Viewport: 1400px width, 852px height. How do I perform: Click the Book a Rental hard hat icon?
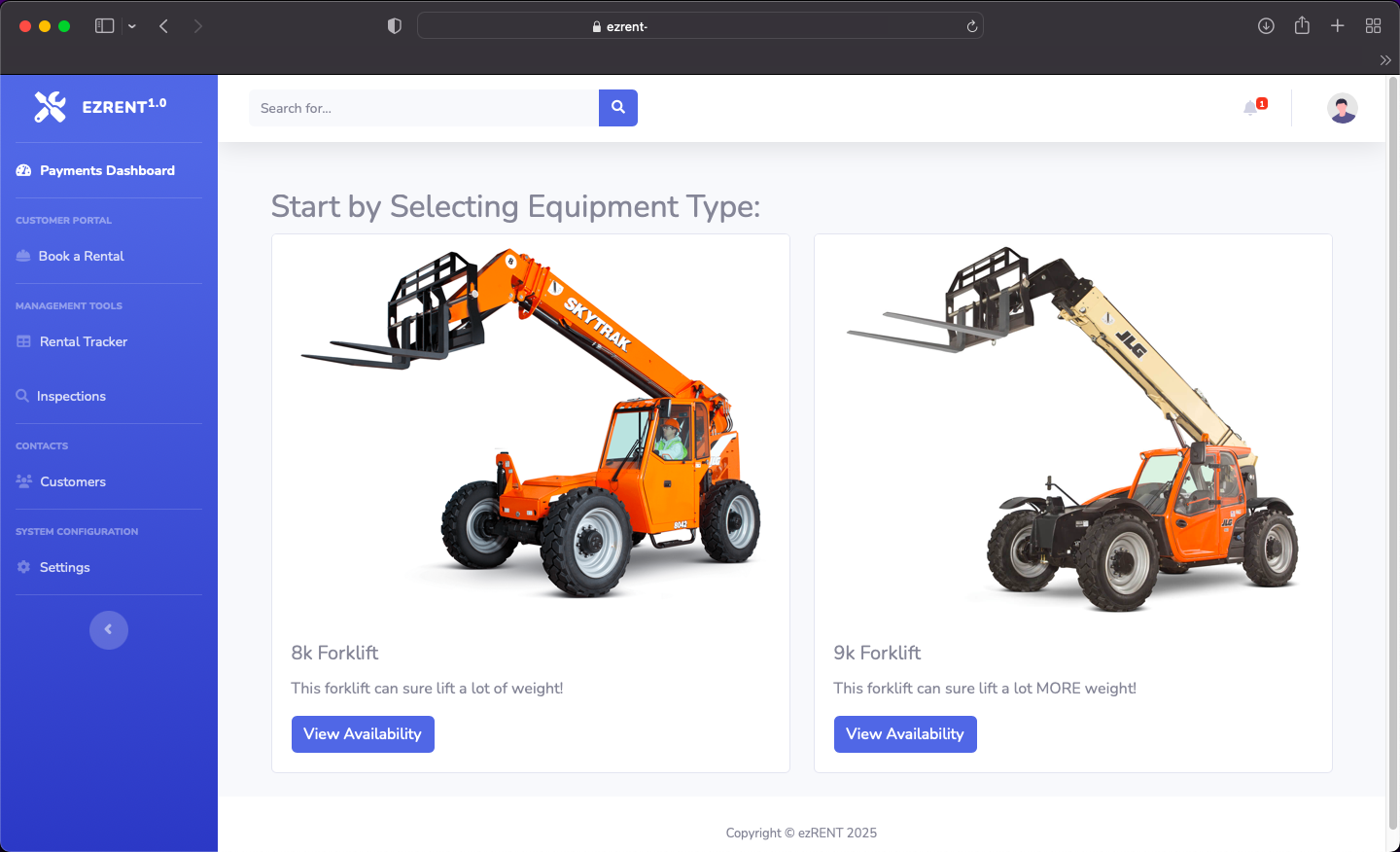(x=23, y=256)
